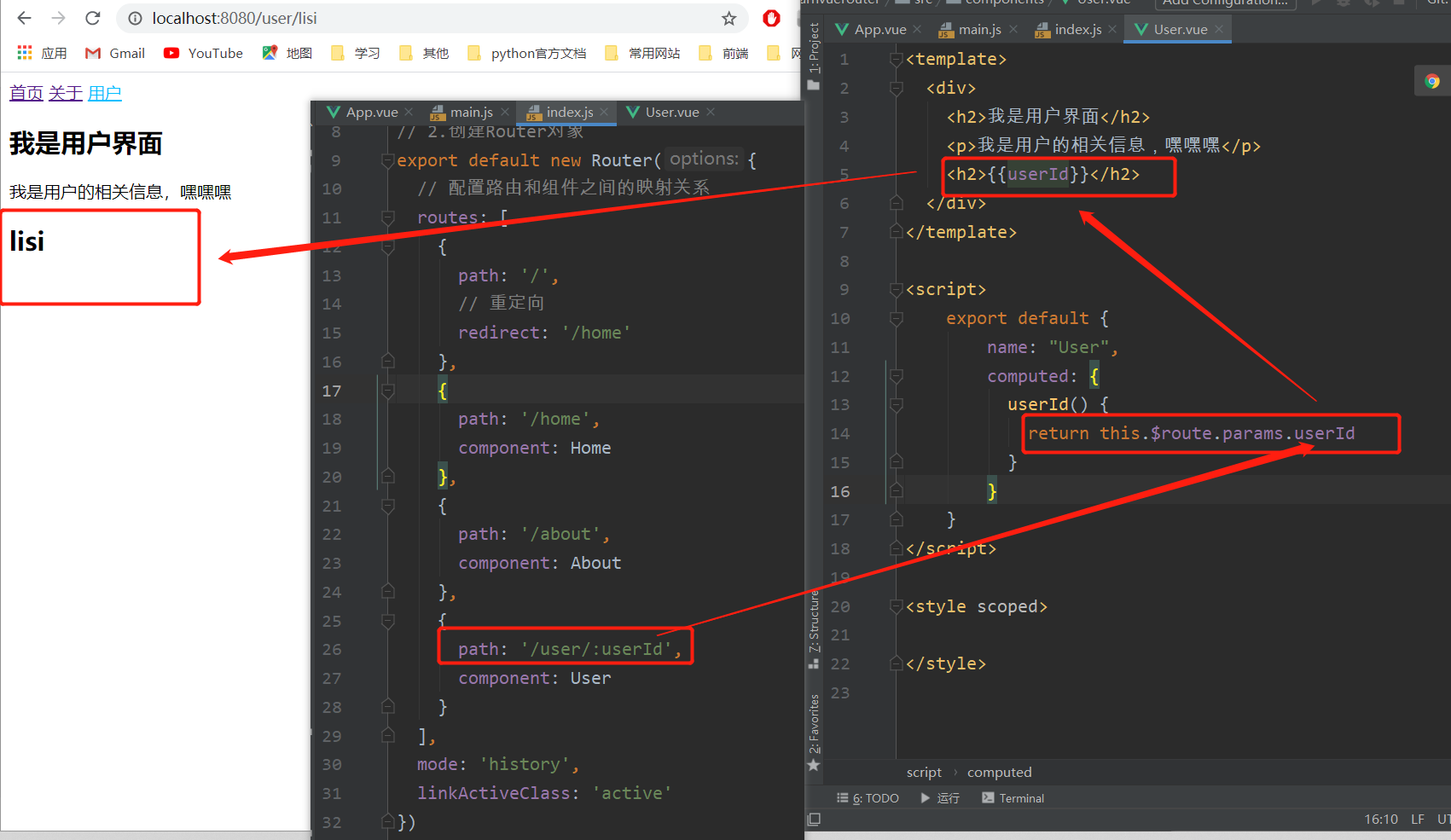
Task: Open Gmail bookmark
Action: (x=115, y=53)
